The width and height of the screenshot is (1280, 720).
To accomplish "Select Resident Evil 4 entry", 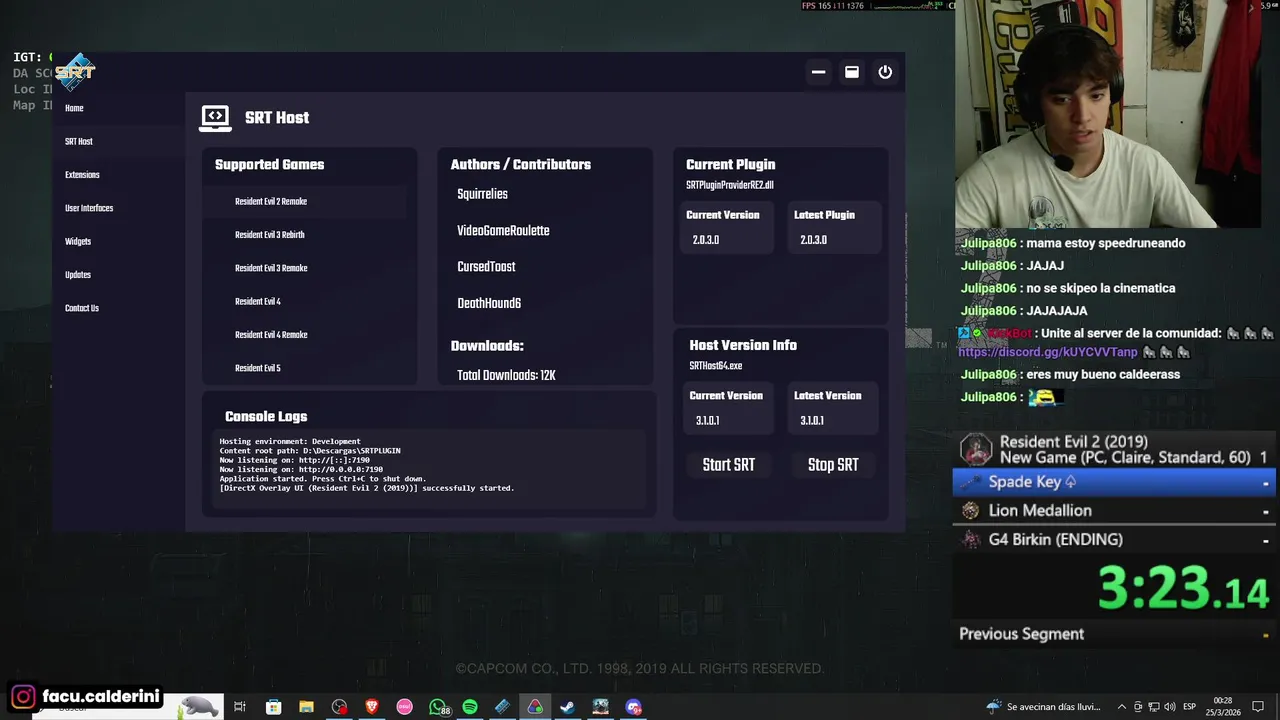I will 258,302.
